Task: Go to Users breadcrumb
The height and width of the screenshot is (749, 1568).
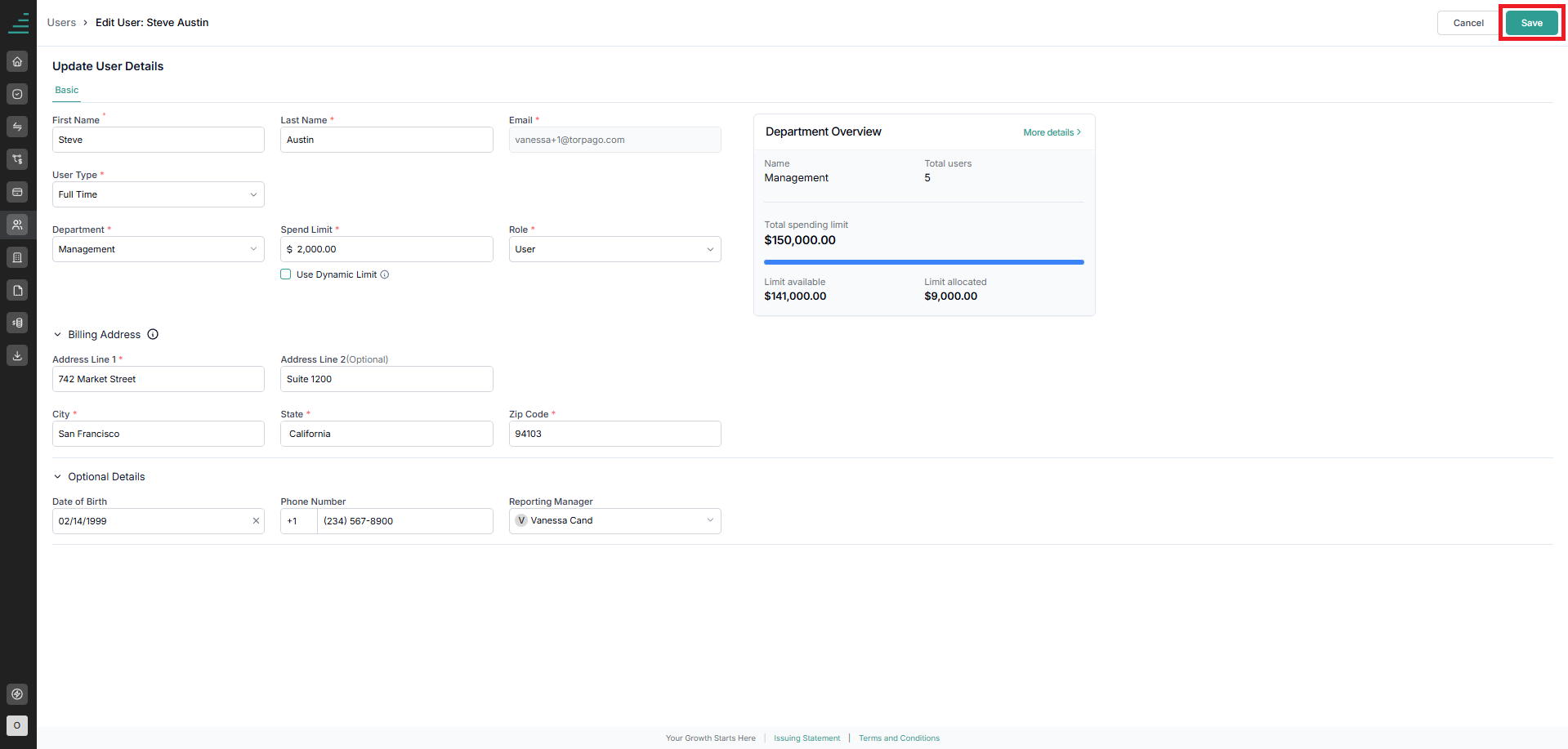Action: click(x=61, y=23)
